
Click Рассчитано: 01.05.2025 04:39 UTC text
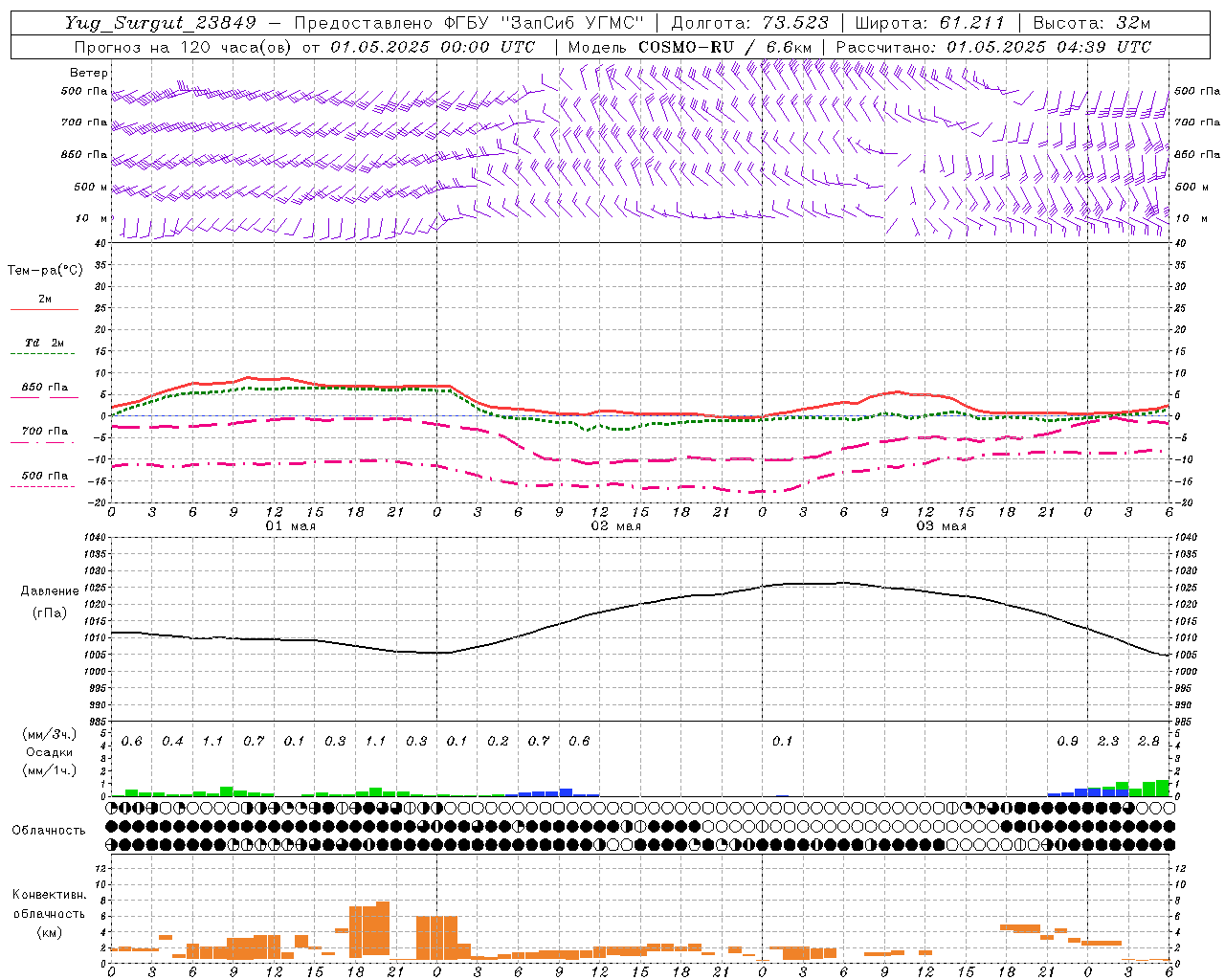pos(993,47)
